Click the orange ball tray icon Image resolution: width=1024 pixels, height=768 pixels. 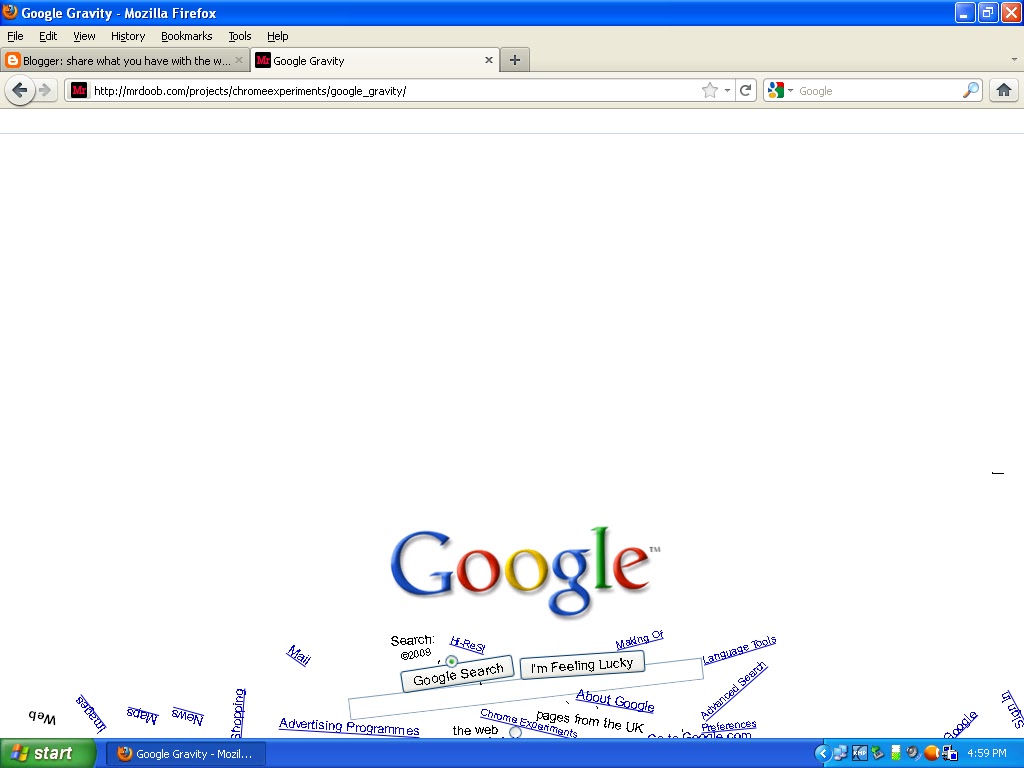point(932,754)
